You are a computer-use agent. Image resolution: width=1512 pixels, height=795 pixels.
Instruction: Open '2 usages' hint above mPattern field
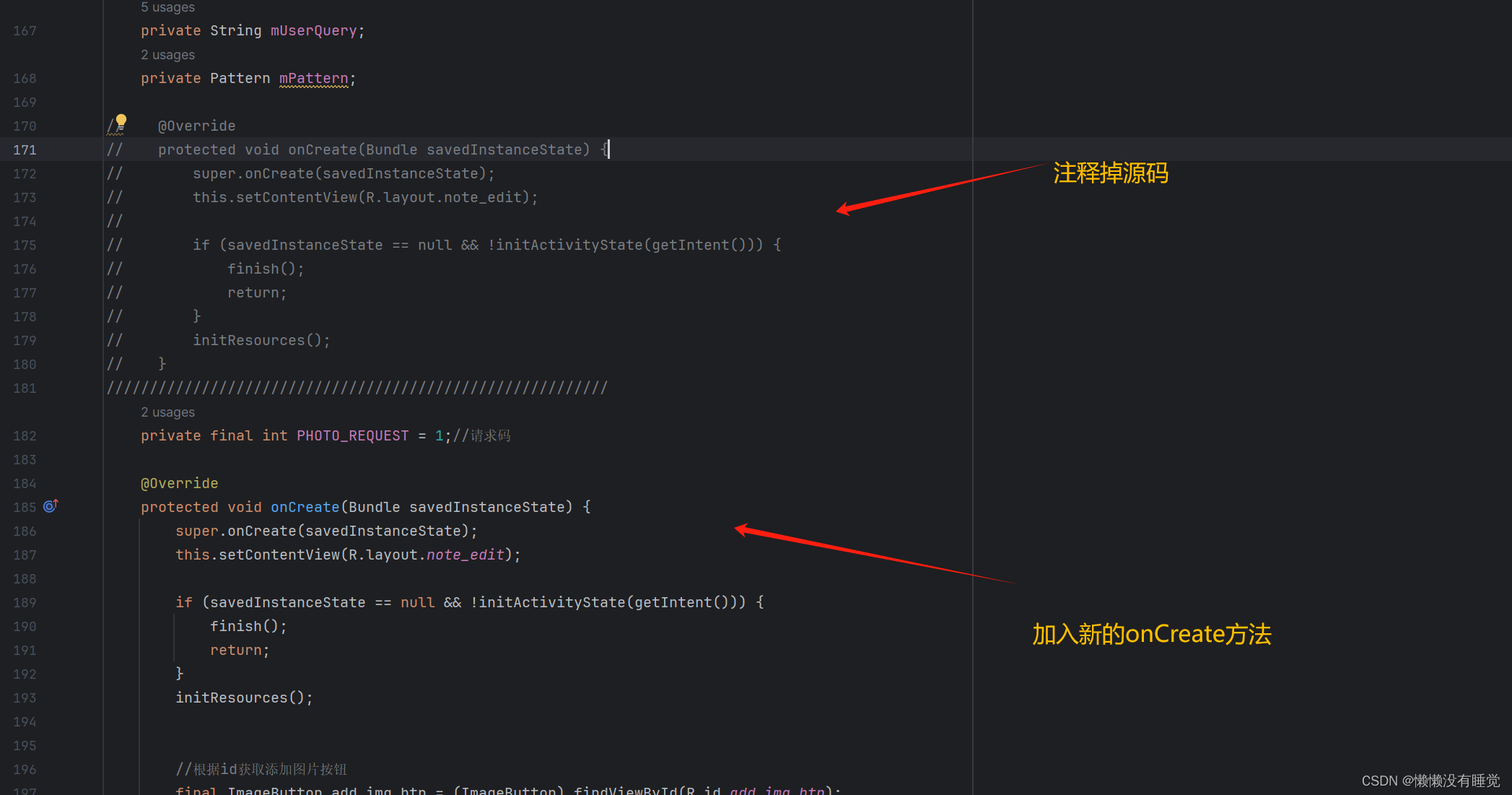167,55
